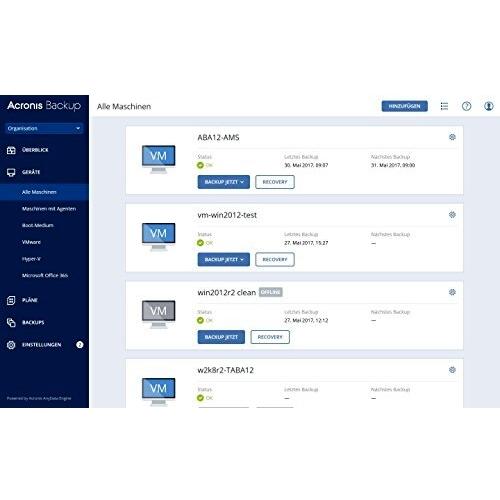Viewport: 500px width, 500px height.
Task: Click the w2k8r2-TABA12 VM thumbnail
Action: tap(159, 392)
